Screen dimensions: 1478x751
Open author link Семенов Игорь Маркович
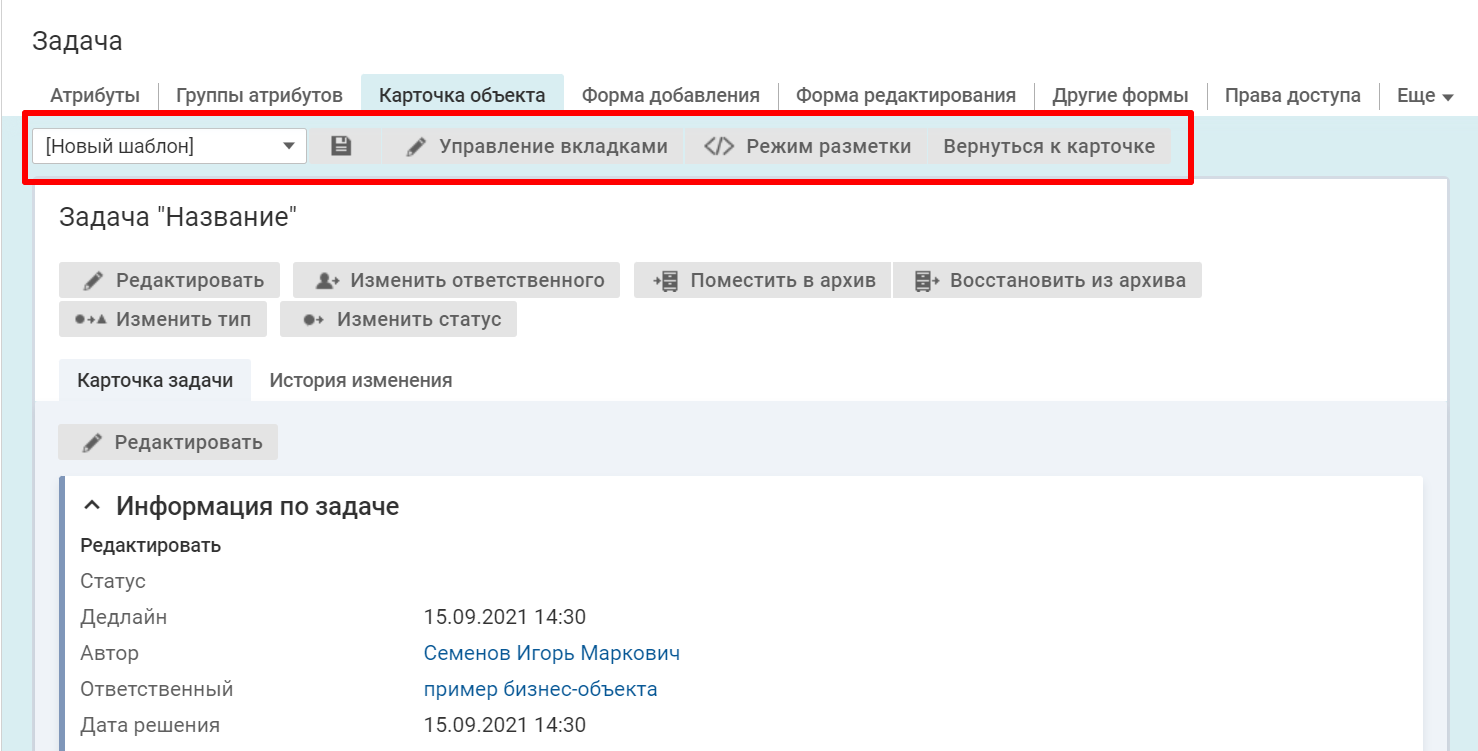coord(551,653)
